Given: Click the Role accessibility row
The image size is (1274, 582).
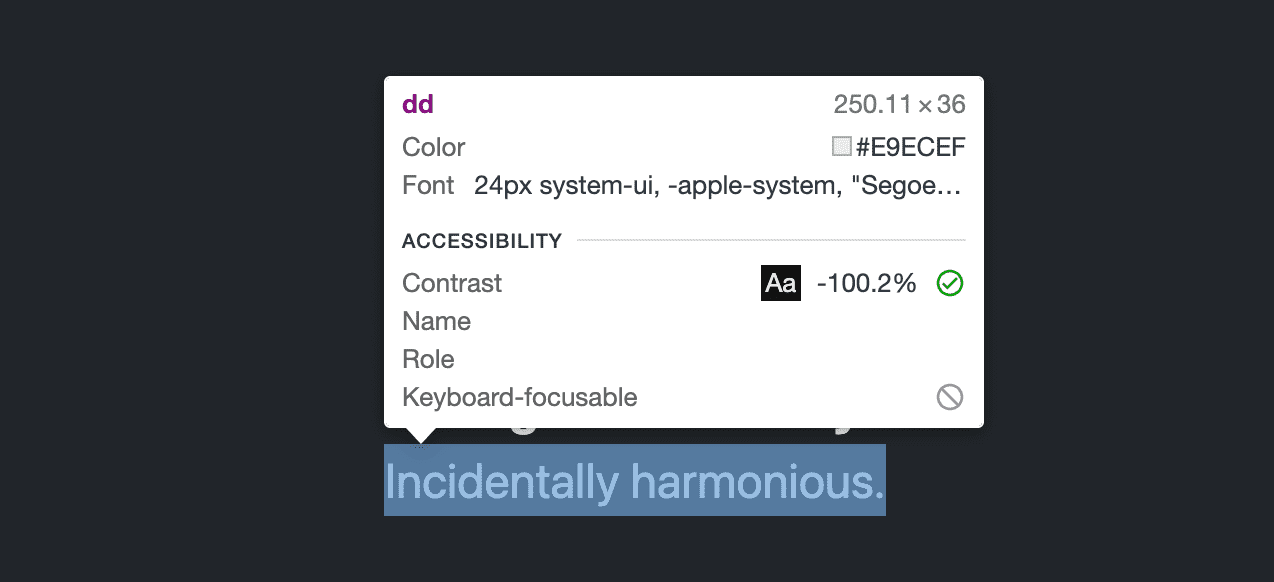Looking at the screenshot, I should tap(428, 359).
